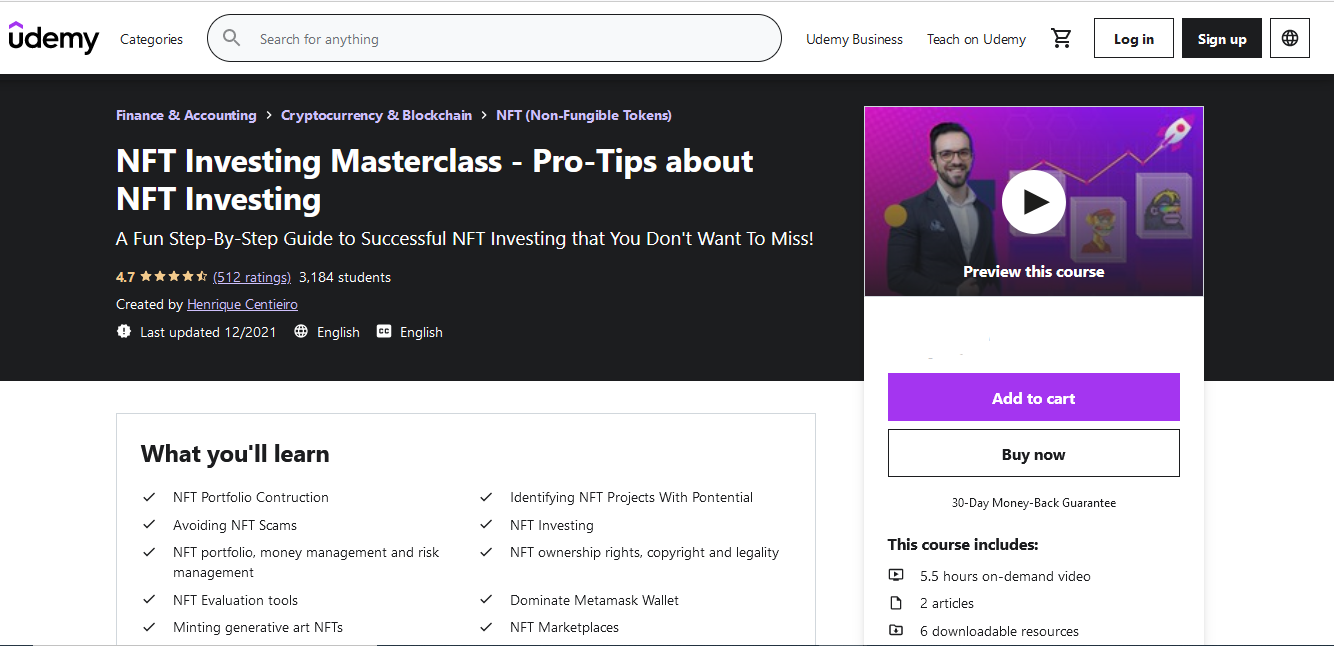The height and width of the screenshot is (646, 1334).
Task: Click checkmark beside NFT Evaluation tools
Action: pos(149,600)
